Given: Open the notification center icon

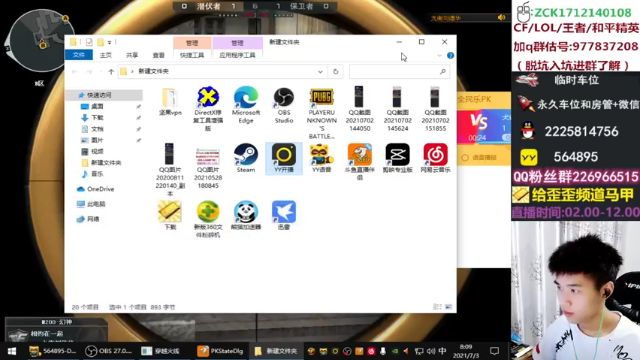Looking at the screenshot, I should click(494, 351).
